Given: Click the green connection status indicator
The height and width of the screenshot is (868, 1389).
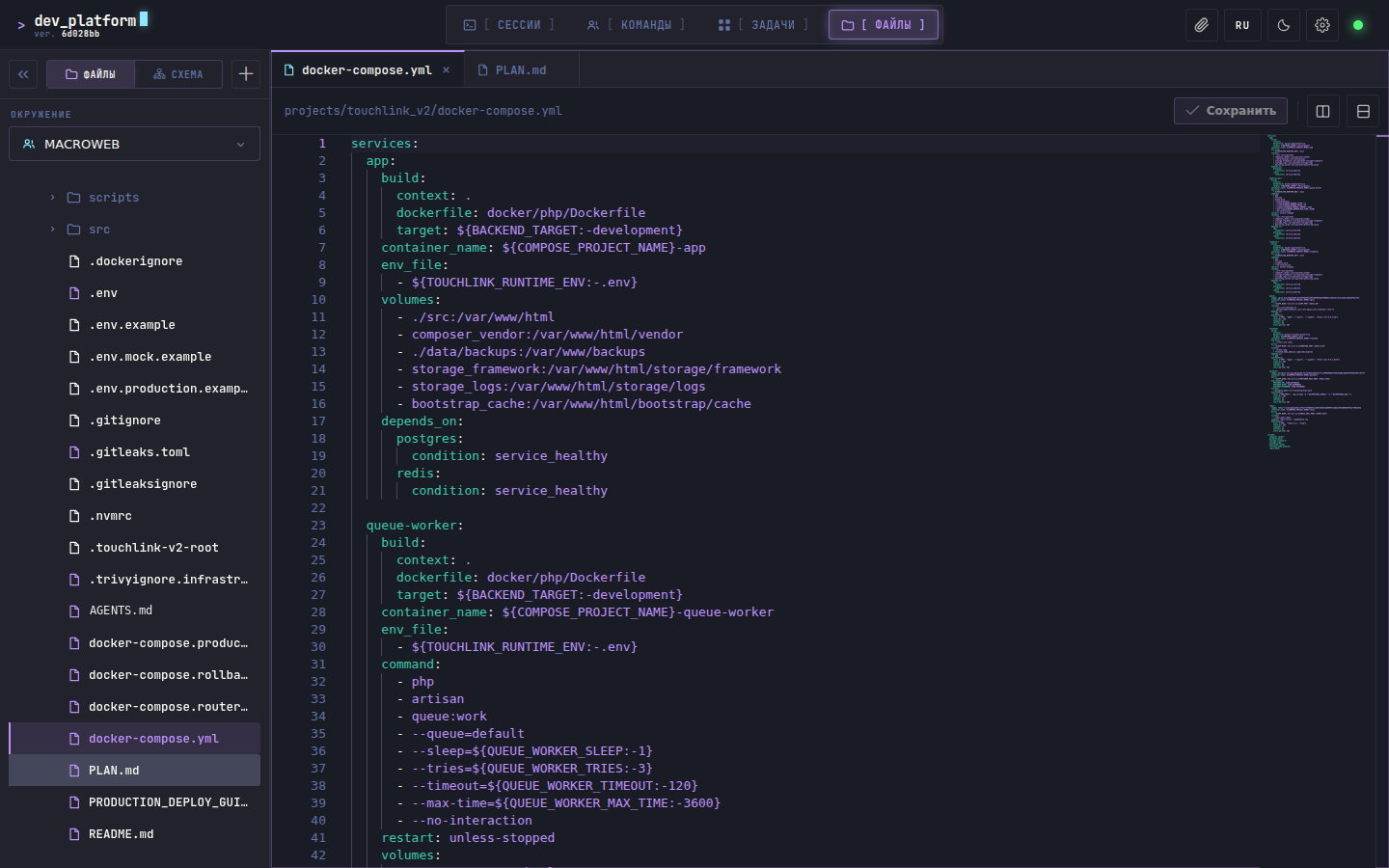Looking at the screenshot, I should click(1358, 25).
